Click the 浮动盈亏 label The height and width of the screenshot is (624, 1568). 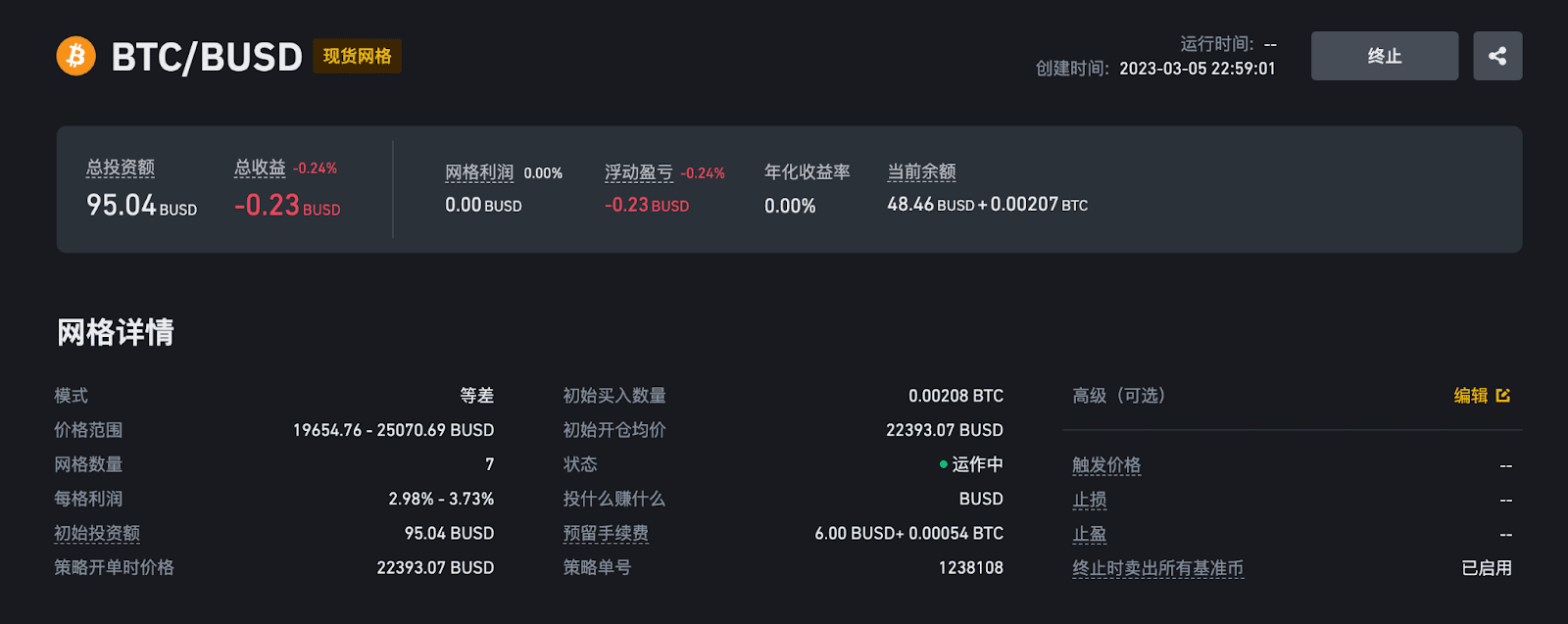(639, 172)
